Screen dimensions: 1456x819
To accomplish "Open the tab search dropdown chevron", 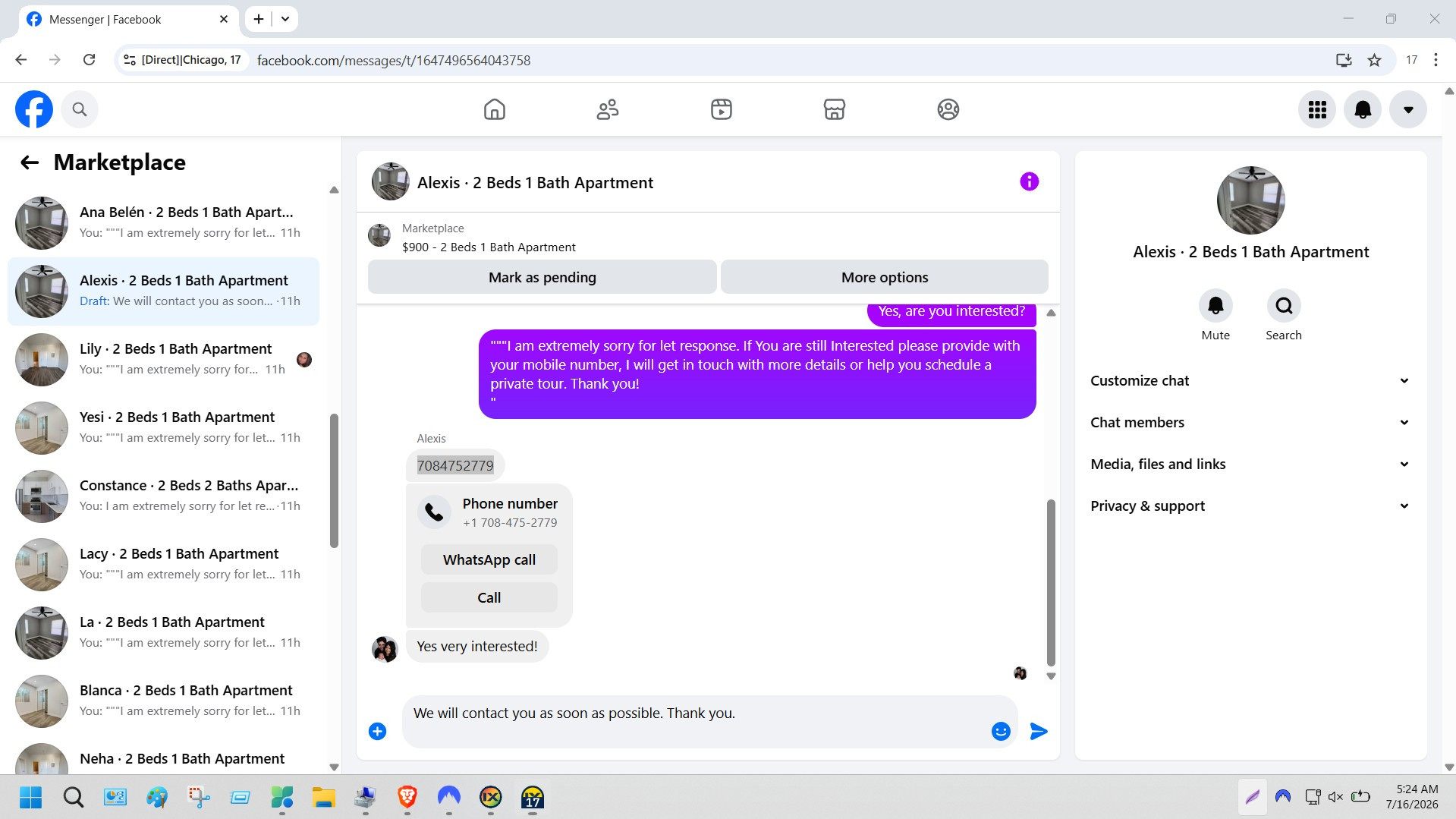I will 285,19.
